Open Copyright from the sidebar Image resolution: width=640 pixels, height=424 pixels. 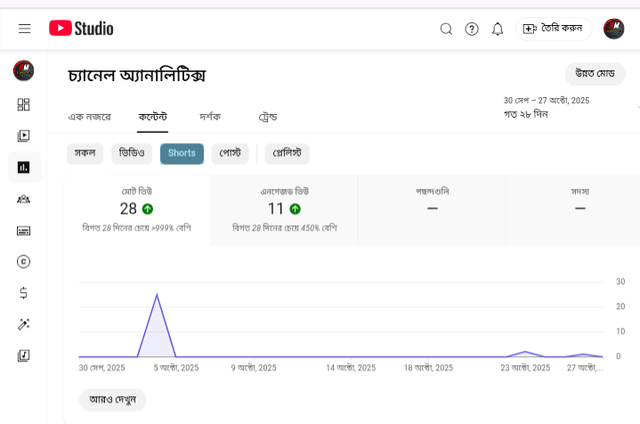pyautogui.click(x=24, y=261)
